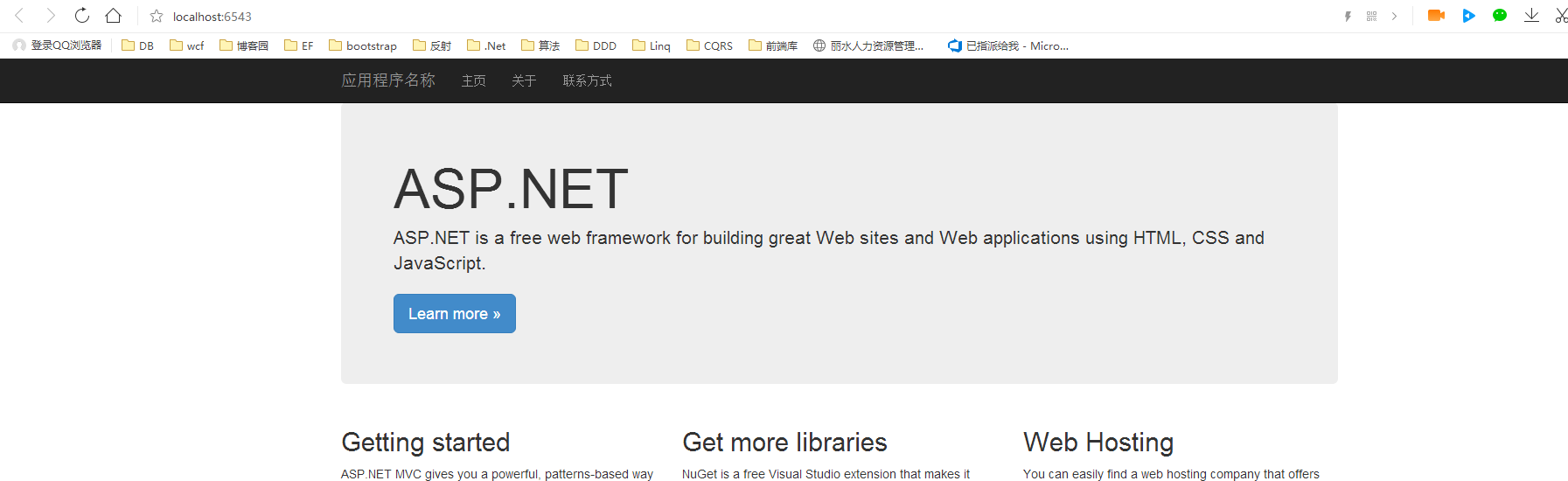
Task: Open 关于 in the navbar
Action: point(524,80)
